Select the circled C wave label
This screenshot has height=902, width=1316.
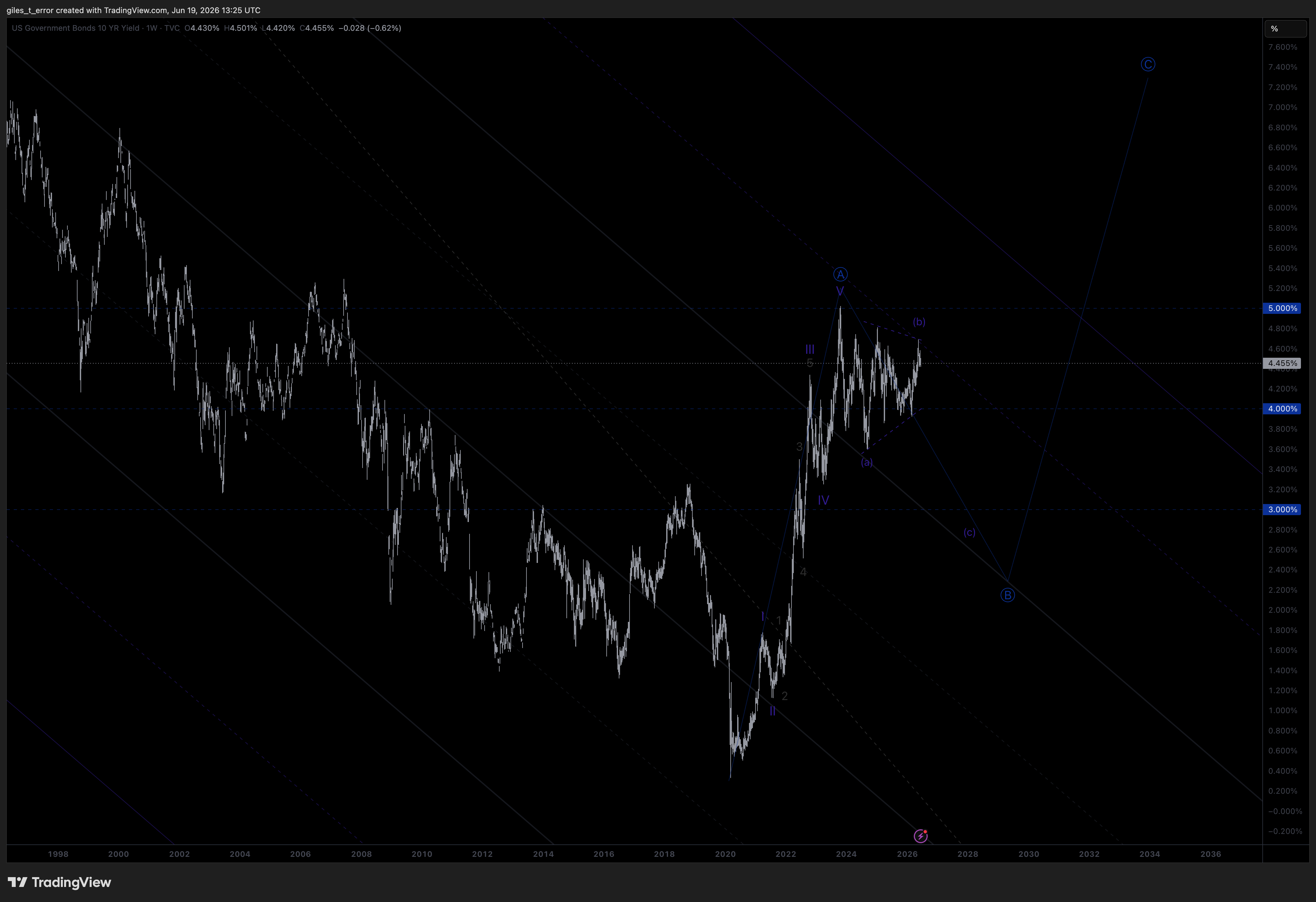click(x=1148, y=64)
